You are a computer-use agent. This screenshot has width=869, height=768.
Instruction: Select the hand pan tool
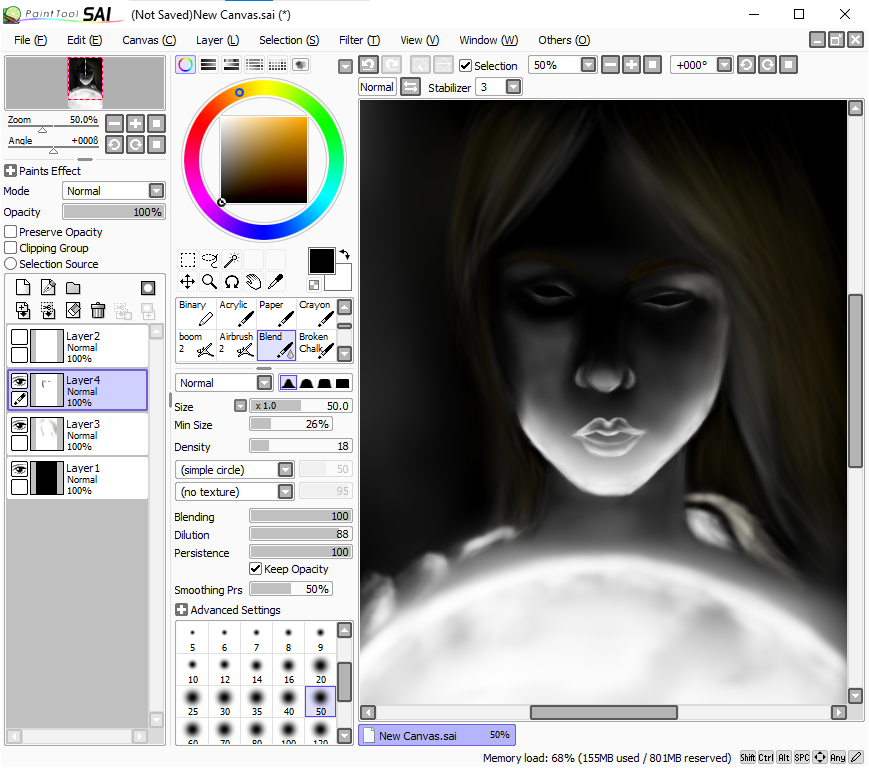(x=253, y=281)
